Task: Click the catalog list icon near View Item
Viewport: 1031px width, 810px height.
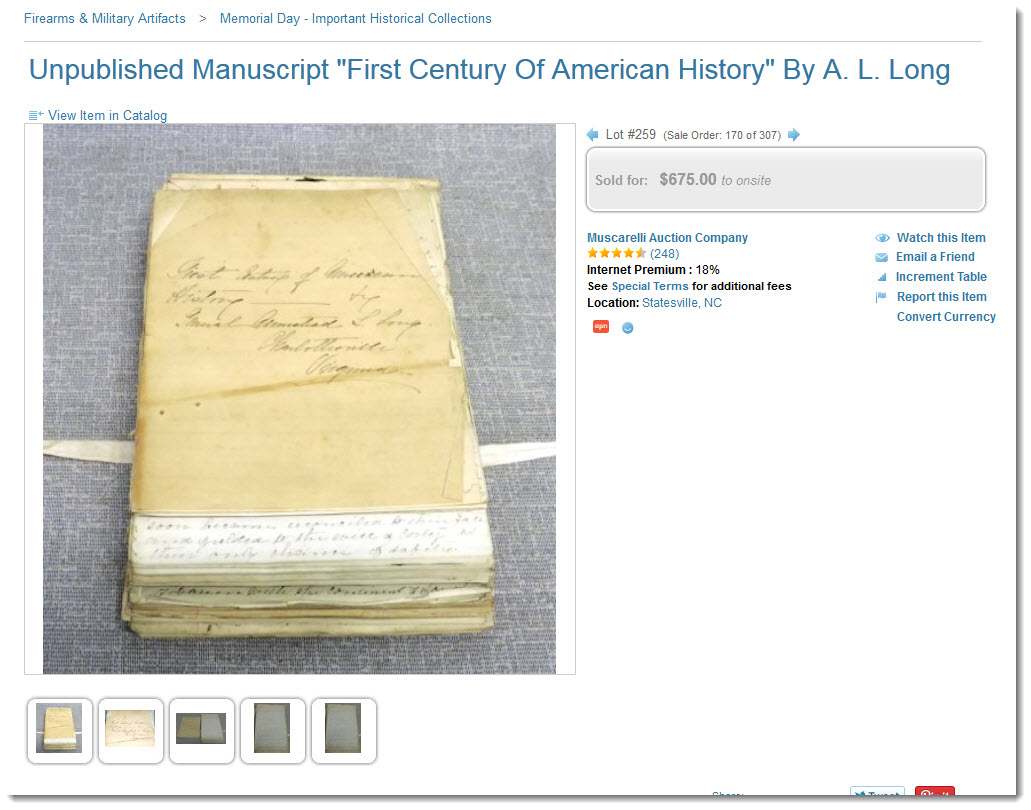Action: coord(36,116)
